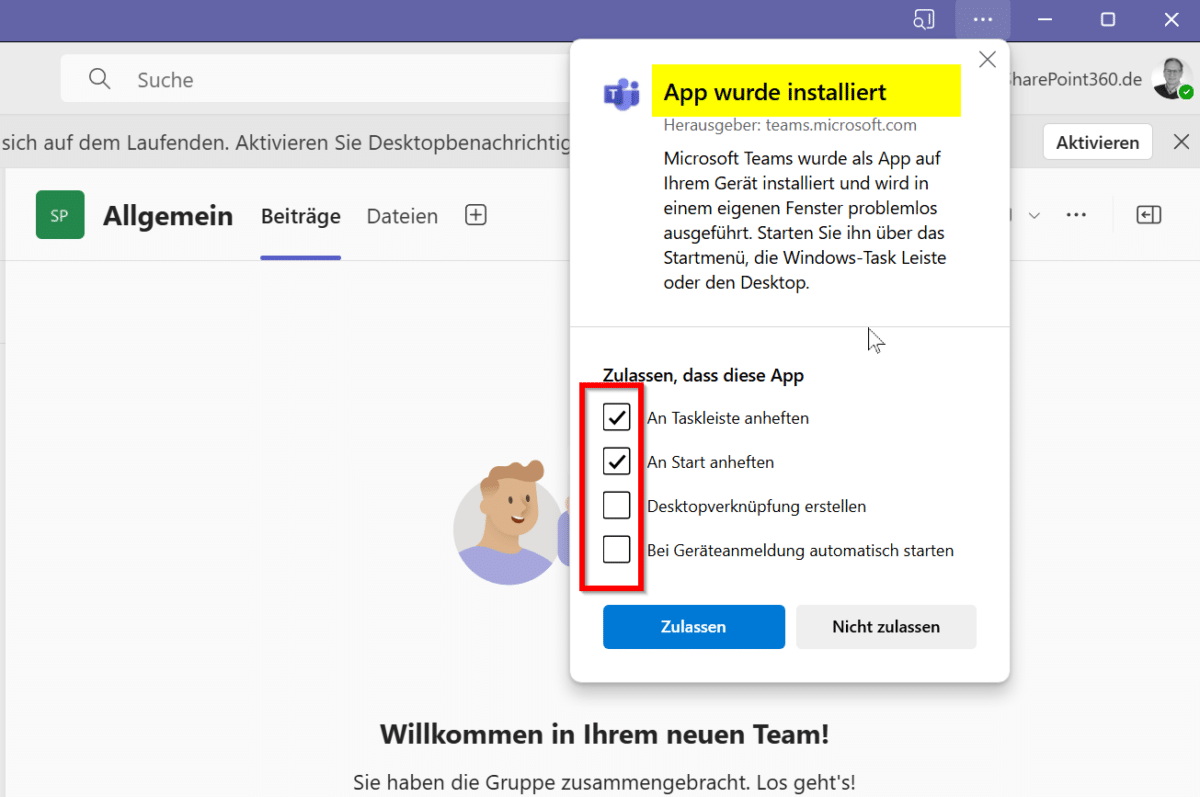The height and width of the screenshot is (797, 1200).
Task: Click the search magnifier icon
Action: coord(99,79)
